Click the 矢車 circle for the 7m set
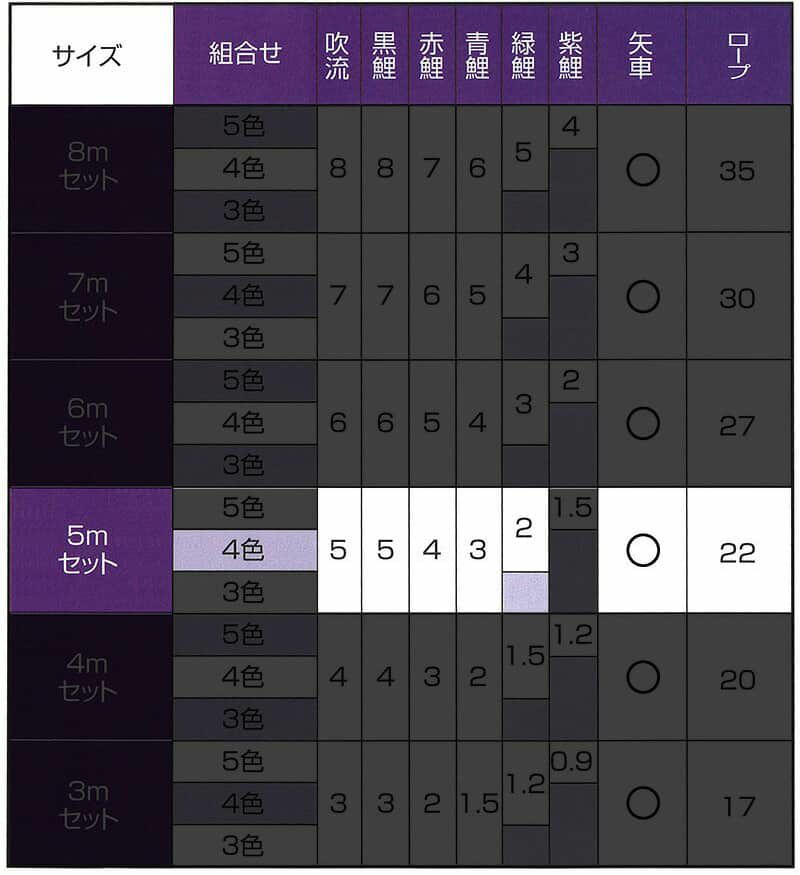 click(x=642, y=297)
